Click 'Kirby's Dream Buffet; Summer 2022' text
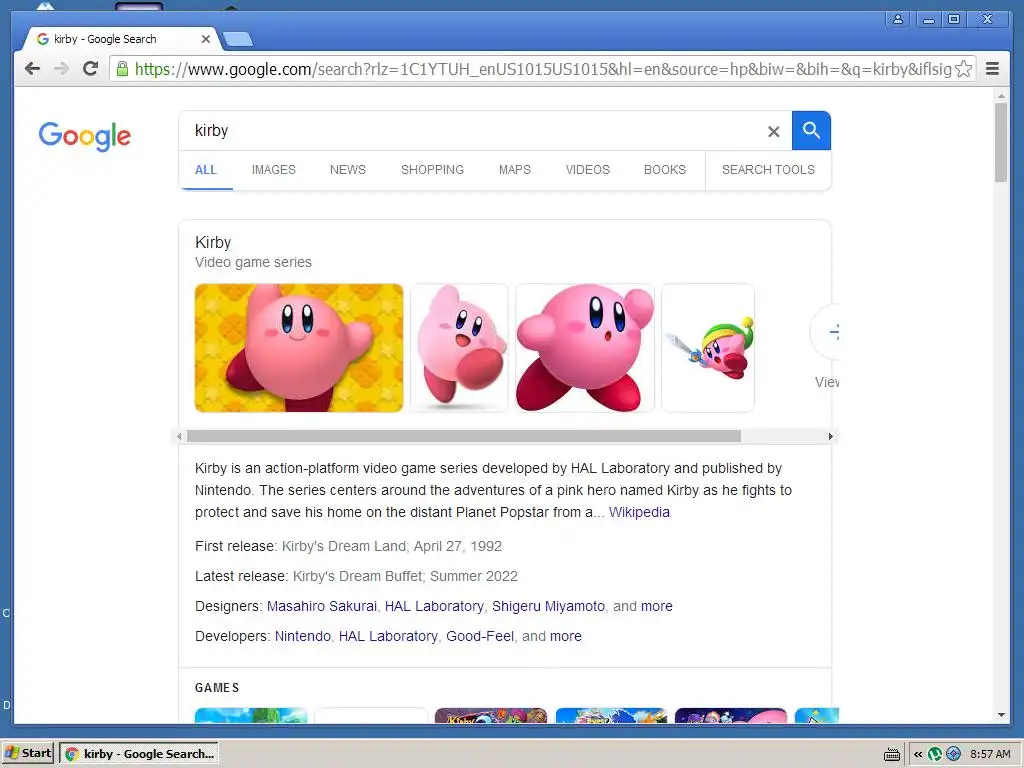This screenshot has width=1024, height=768. [405, 576]
